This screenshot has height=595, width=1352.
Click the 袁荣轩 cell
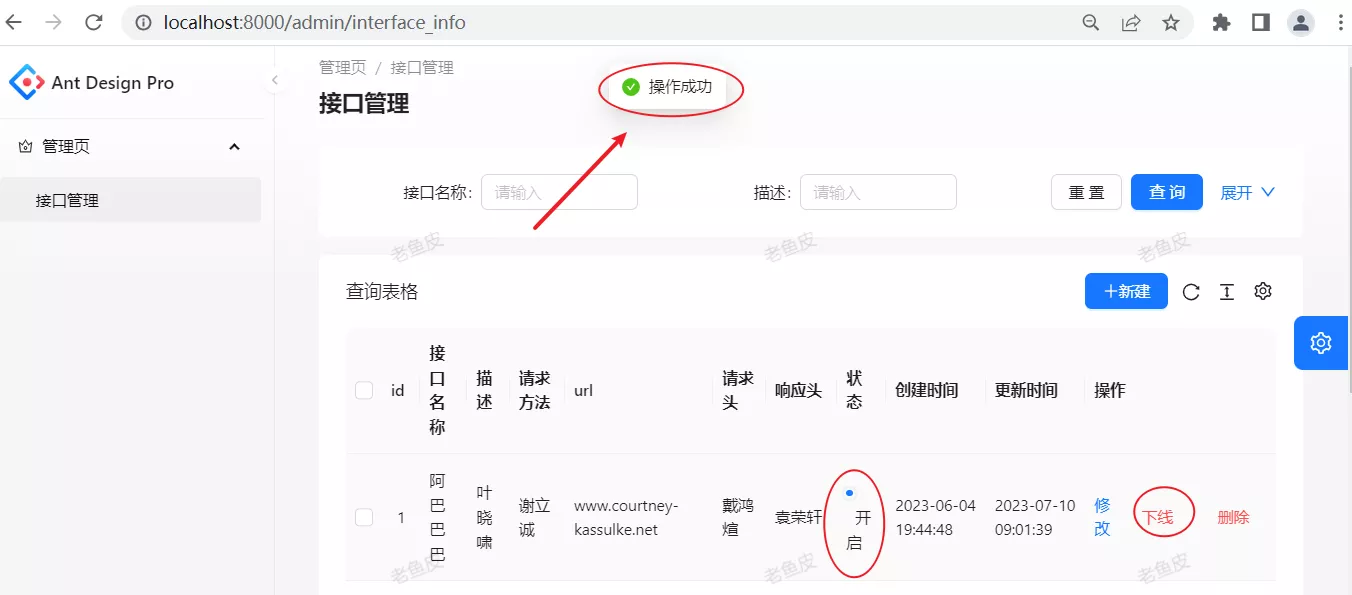[x=798, y=517]
